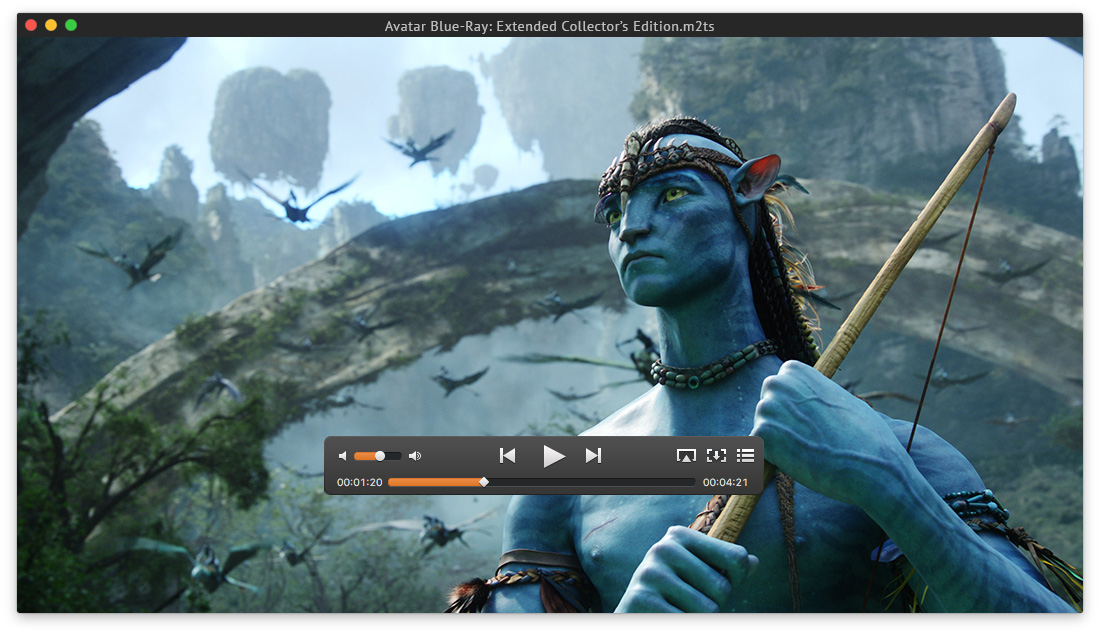The width and height of the screenshot is (1100, 634).
Task: Minimize the window with yellow button
Action: 51,25
